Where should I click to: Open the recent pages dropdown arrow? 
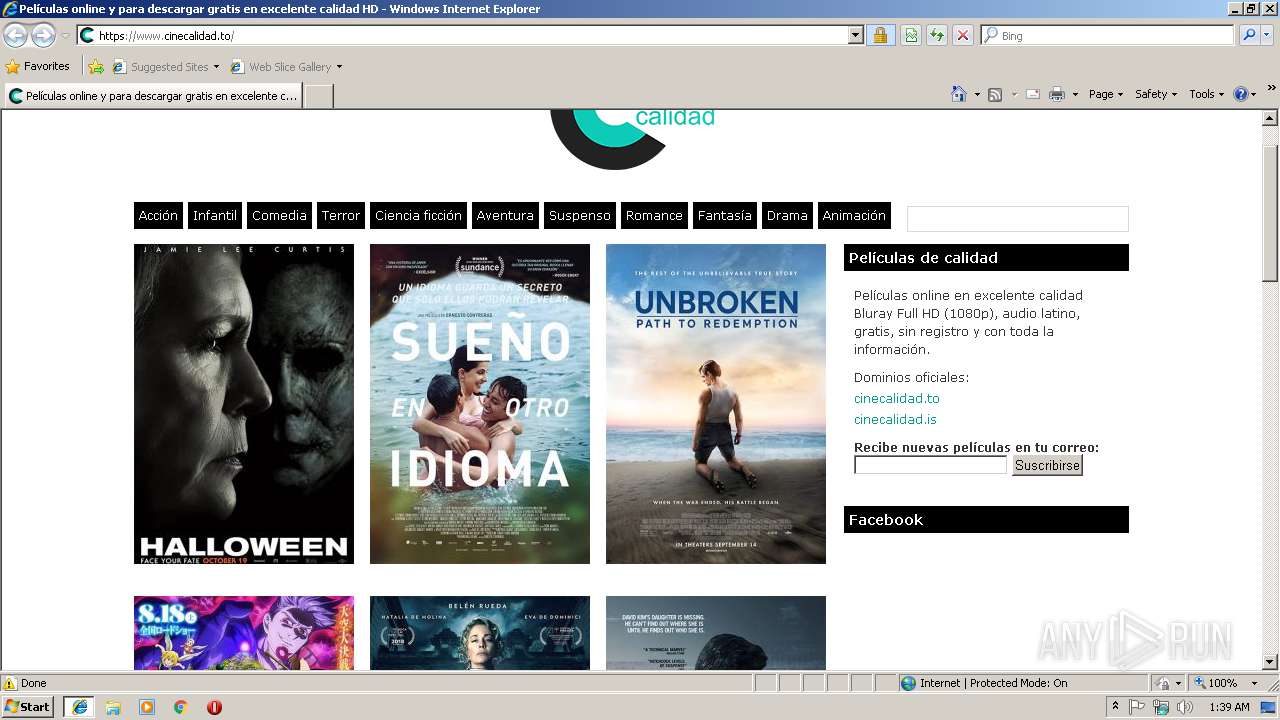[65, 36]
